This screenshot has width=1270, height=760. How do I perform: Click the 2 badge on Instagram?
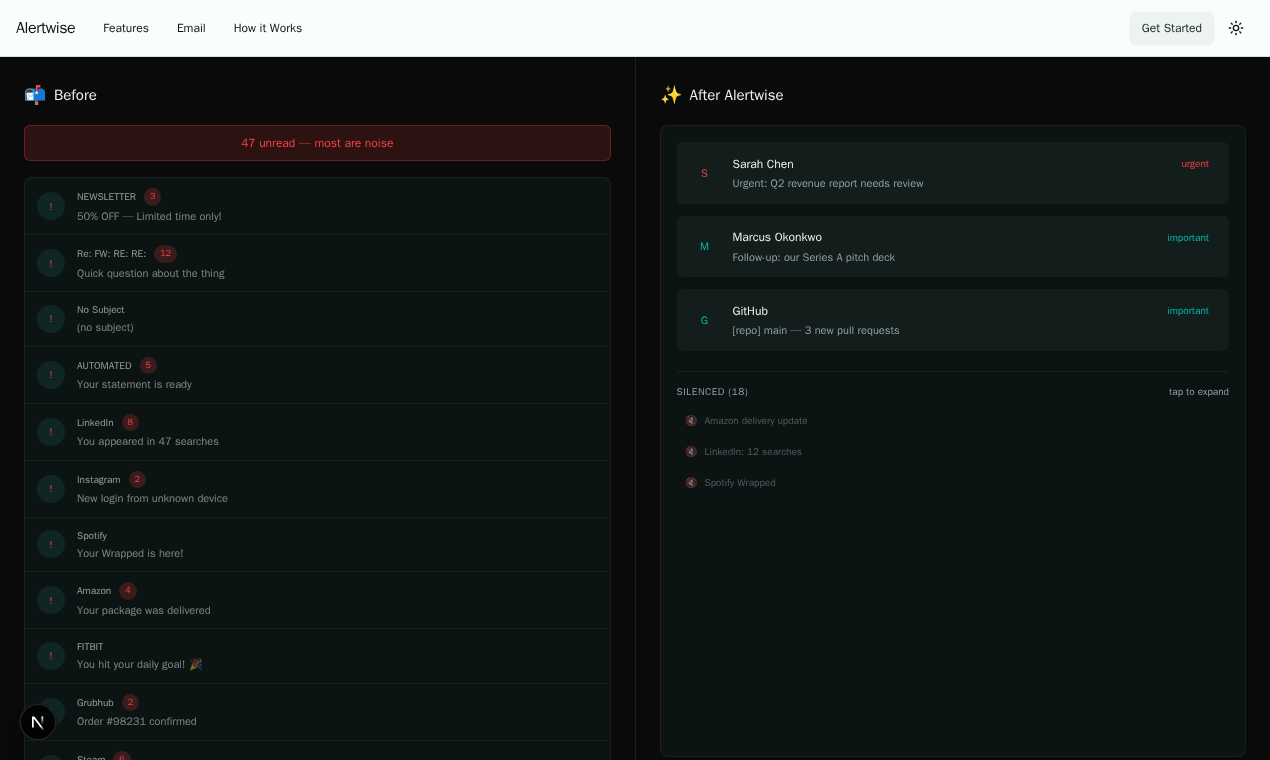tap(137, 480)
